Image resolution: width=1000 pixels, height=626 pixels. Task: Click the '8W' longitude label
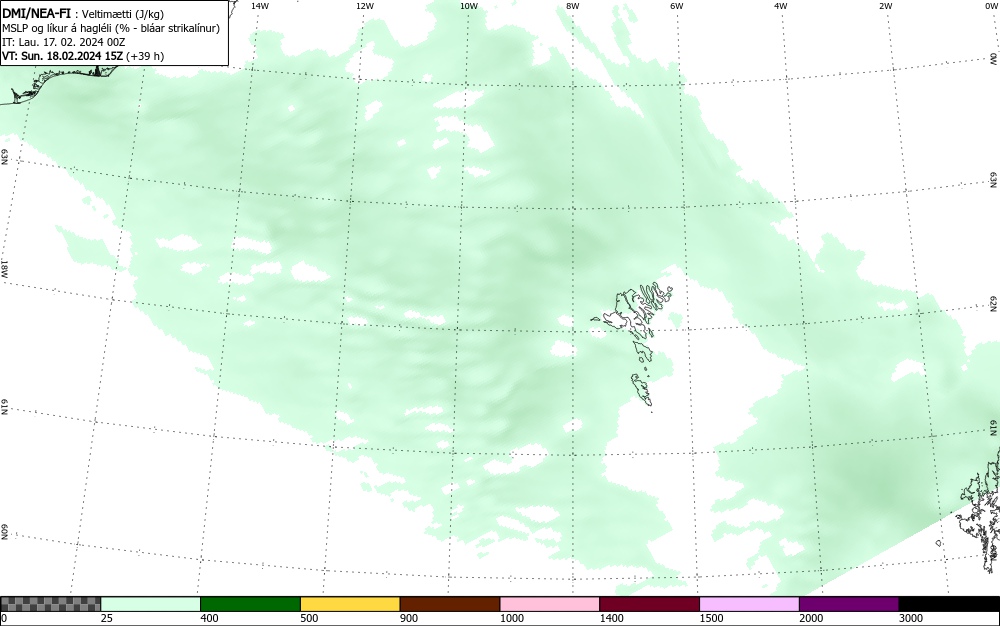point(573,6)
